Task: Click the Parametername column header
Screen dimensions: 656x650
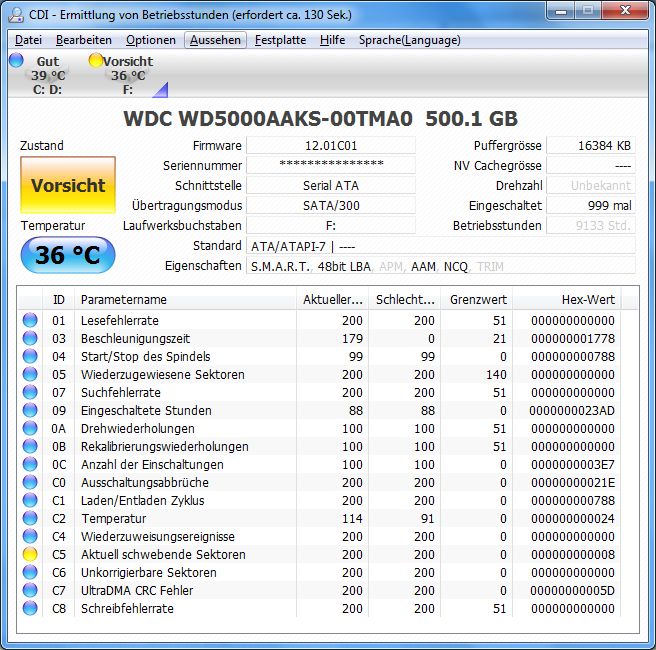Action: 185,299
